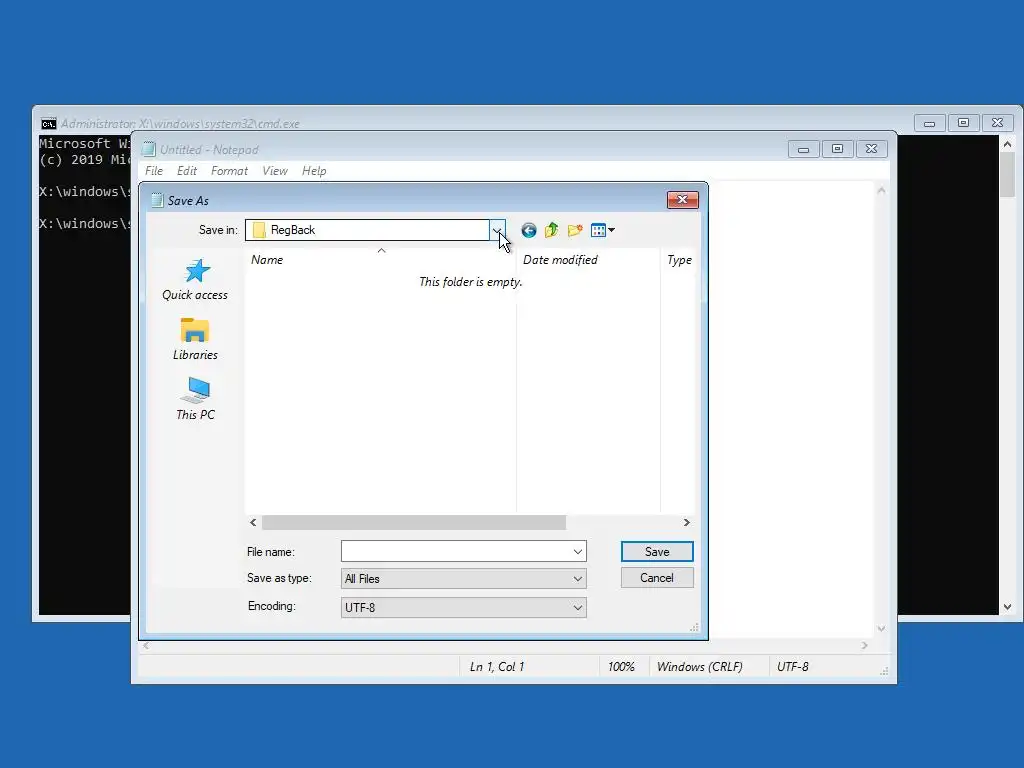Maximize the Notepad window
Screen dimensions: 1024x768
coord(837,150)
